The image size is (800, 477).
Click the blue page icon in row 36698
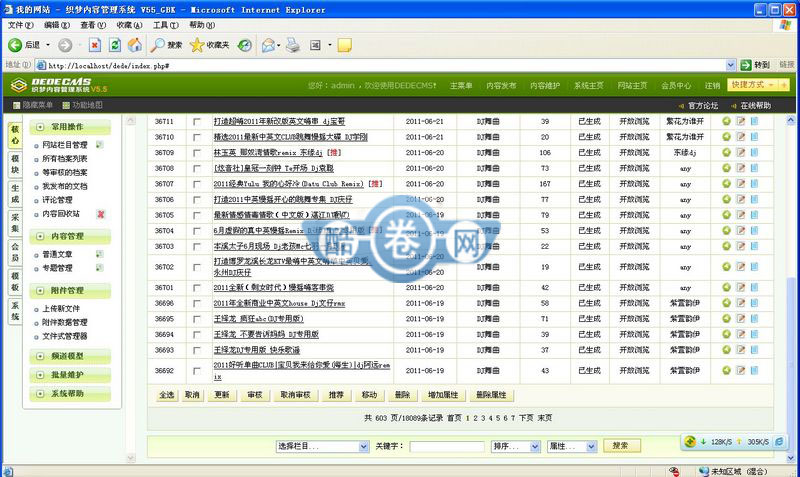coord(755,303)
